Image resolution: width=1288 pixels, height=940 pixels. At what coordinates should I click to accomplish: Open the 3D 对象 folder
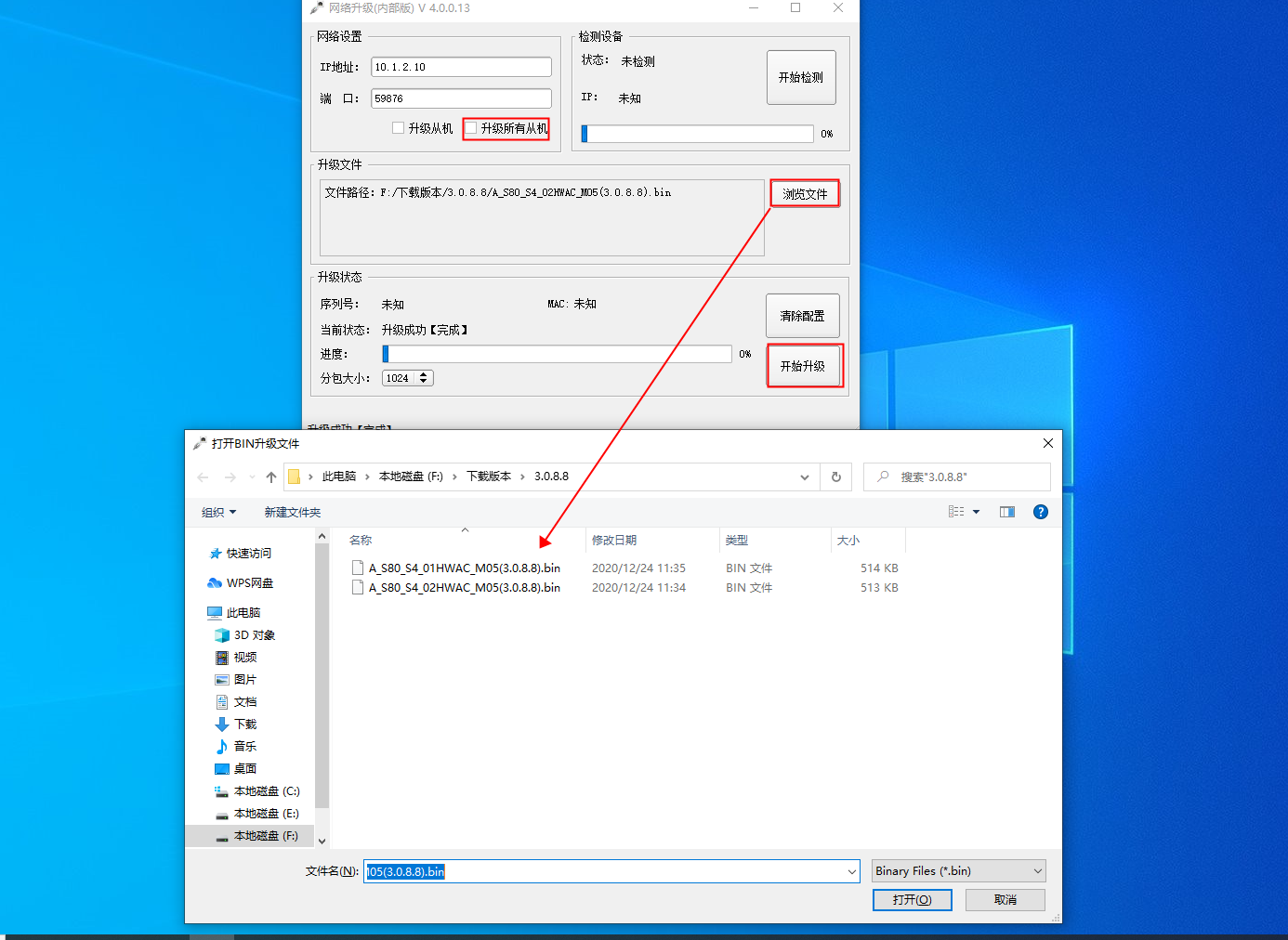tap(245, 635)
